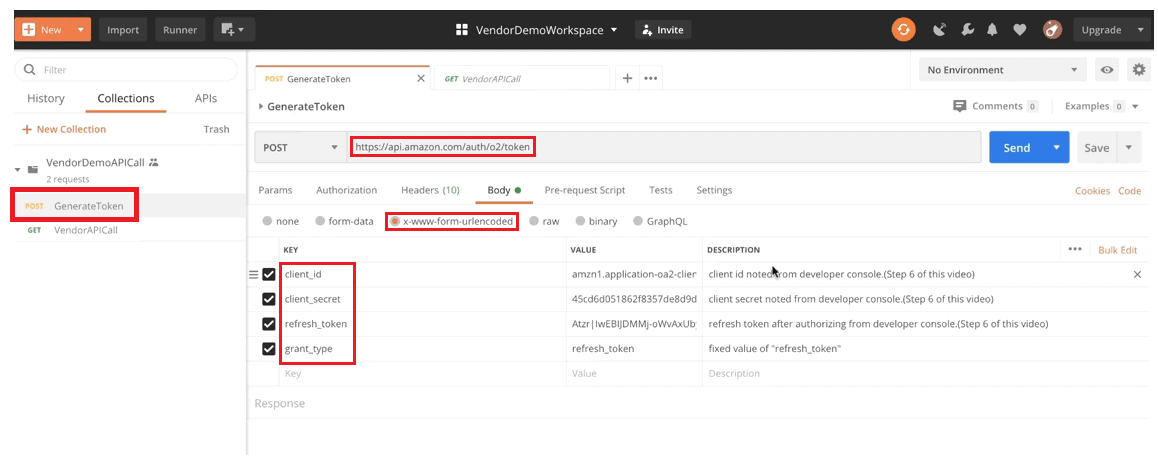Click the filter search magnifier icon

(x=30, y=70)
